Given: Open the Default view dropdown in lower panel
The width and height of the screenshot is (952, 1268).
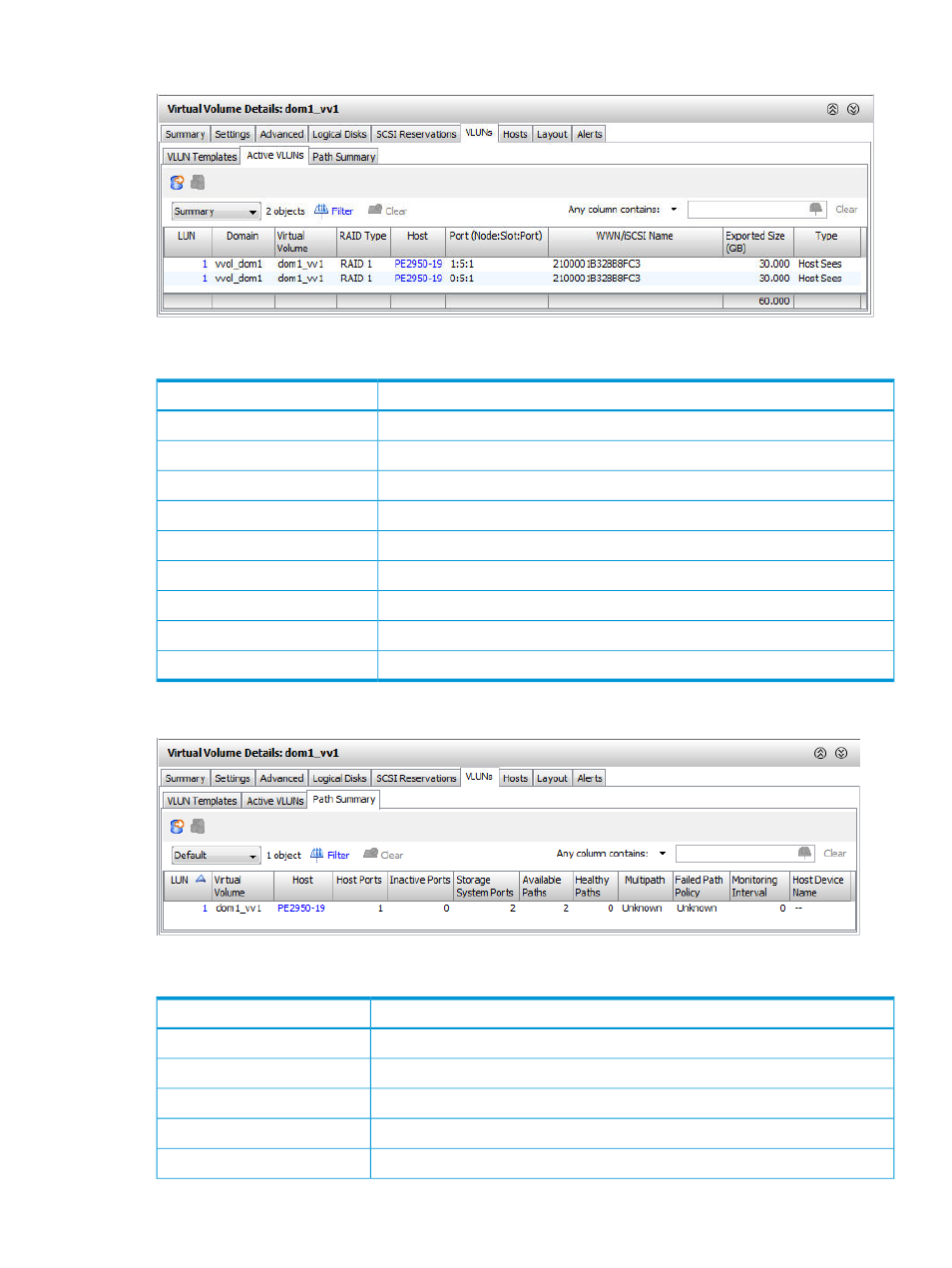Looking at the screenshot, I should (217, 856).
